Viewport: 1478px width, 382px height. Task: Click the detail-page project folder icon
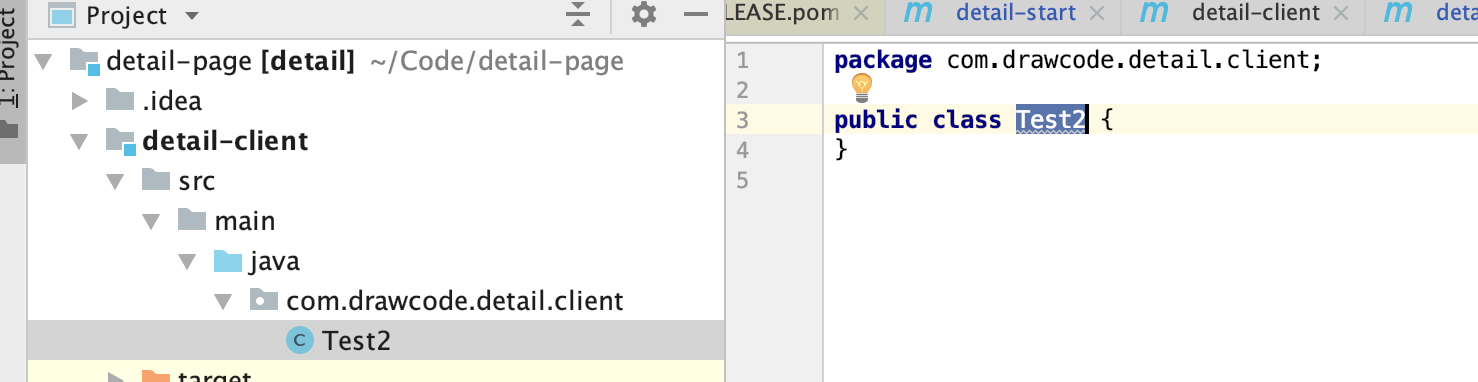coord(85,62)
